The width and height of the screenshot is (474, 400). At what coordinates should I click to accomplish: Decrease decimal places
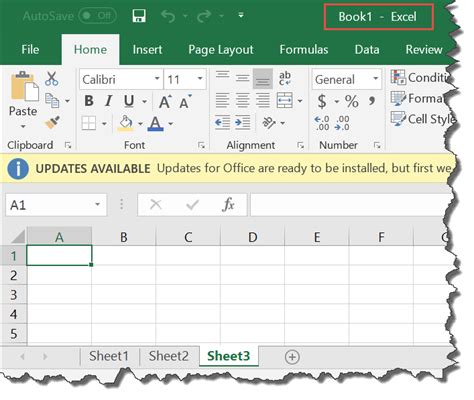pyautogui.click(x=342, y=123)
